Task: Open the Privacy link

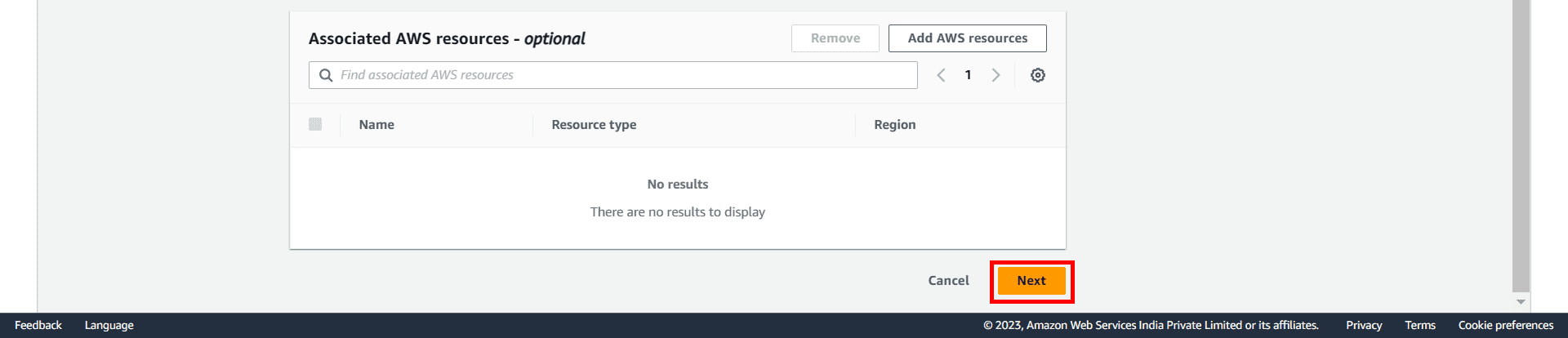Action: [1364, 325]
